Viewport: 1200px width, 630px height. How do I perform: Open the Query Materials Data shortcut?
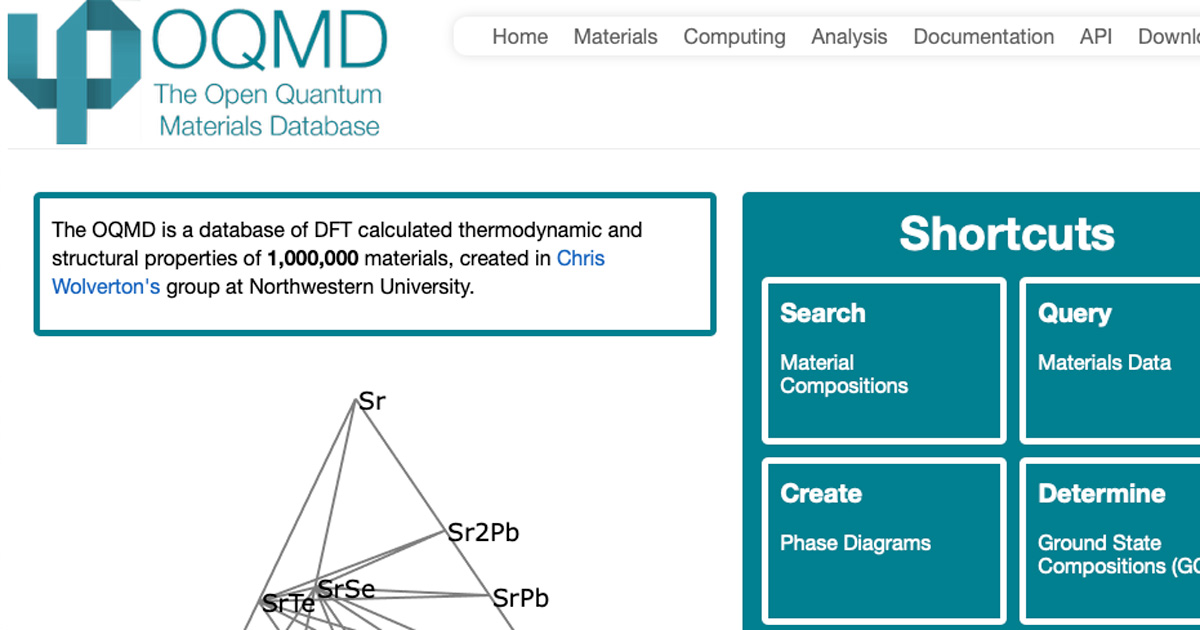(1110, 360)
